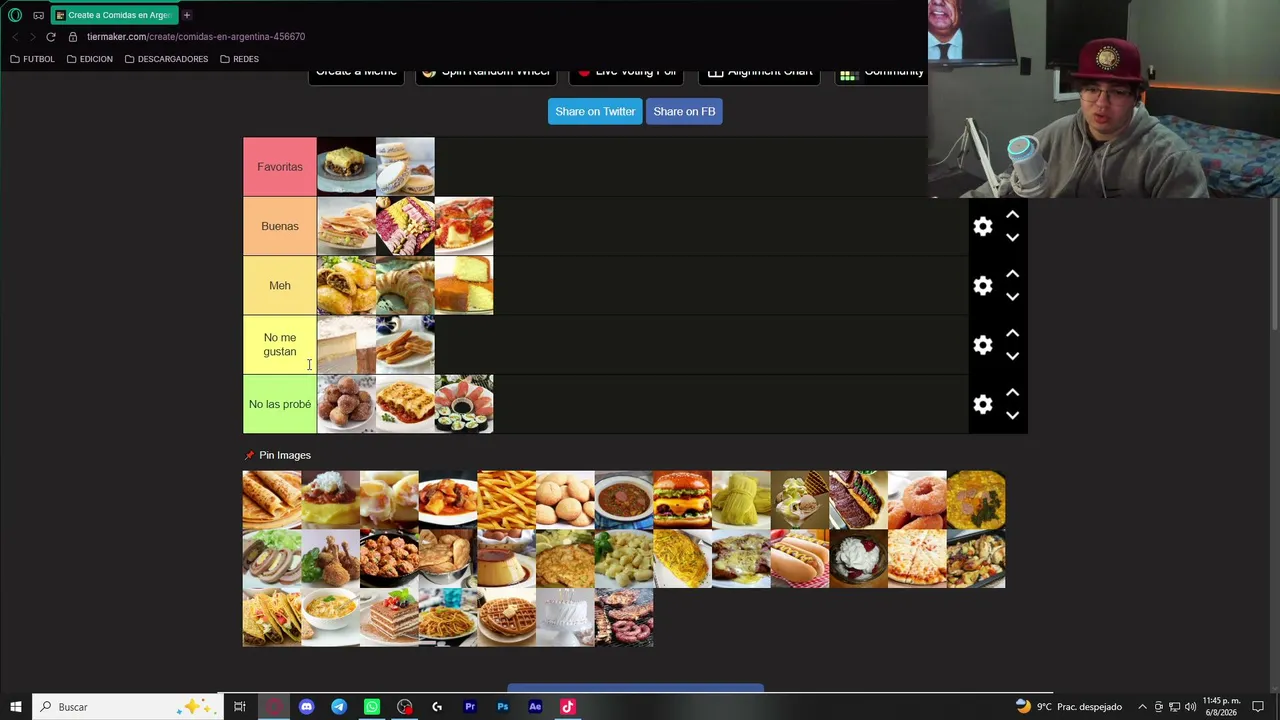
Task: Open the network status tray icon
Action: pyautogui.click(x=1174, y=707)
